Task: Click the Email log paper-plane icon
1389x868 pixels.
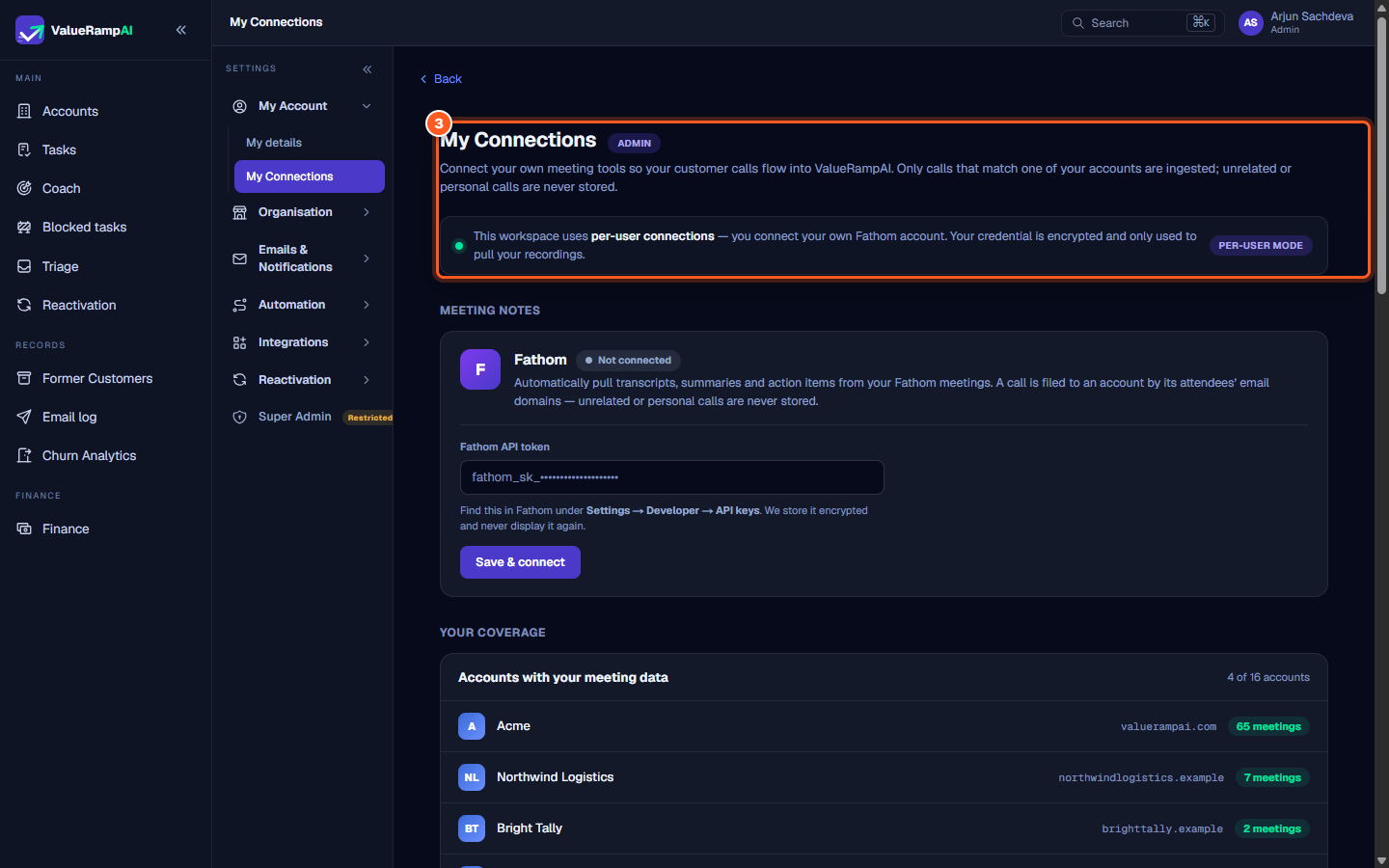Action: click(x=24, y=417)
